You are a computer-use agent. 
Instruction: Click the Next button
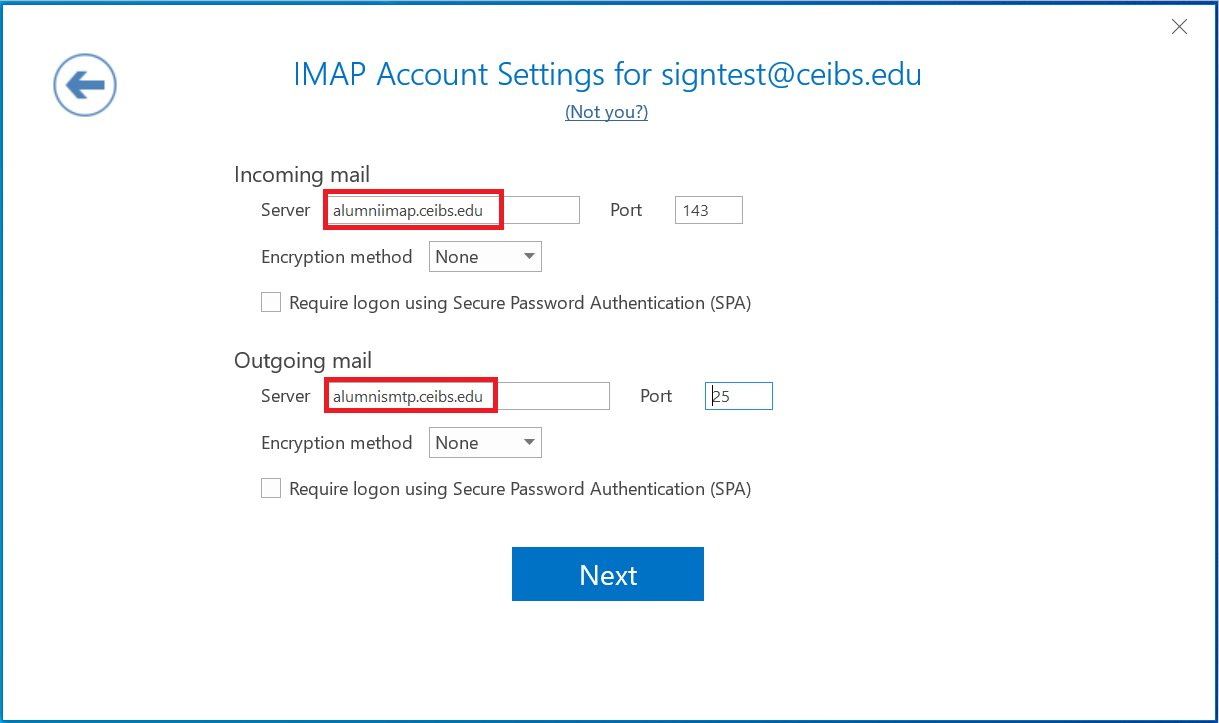(608, 574)
